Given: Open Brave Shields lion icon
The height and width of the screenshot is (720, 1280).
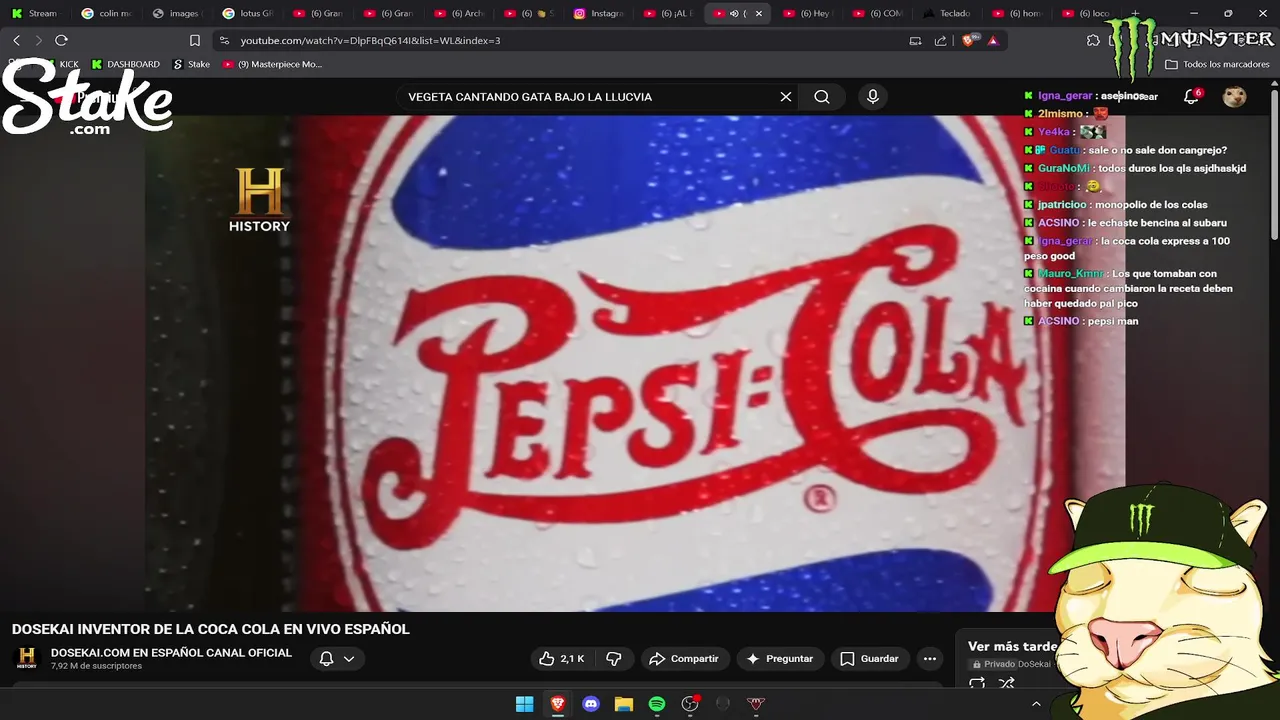Looking at the screenshot, I should pyautogui.click(x=968, y=40).
